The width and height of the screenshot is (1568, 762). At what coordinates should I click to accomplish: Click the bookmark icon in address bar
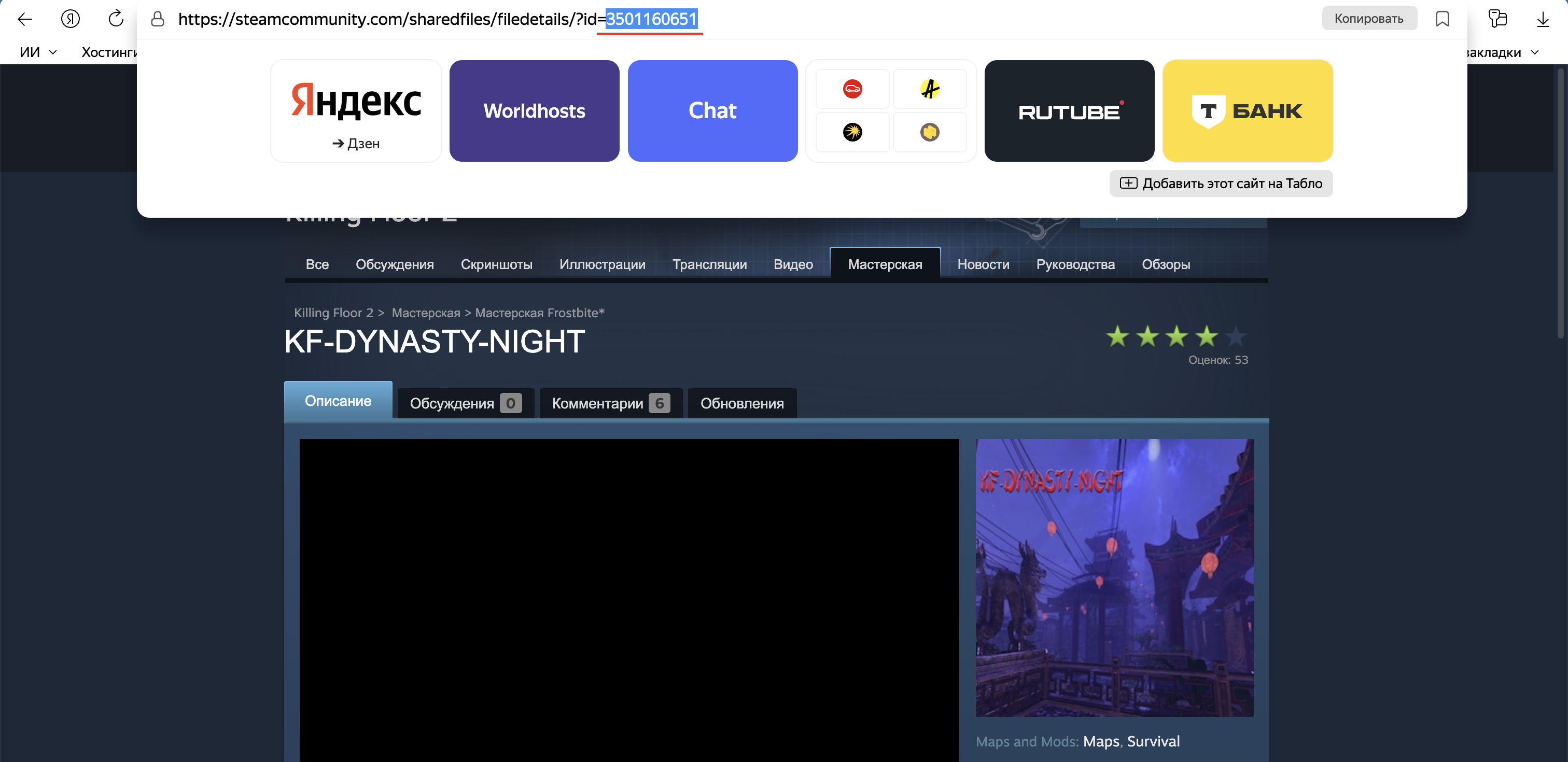tap(1442, 19)
